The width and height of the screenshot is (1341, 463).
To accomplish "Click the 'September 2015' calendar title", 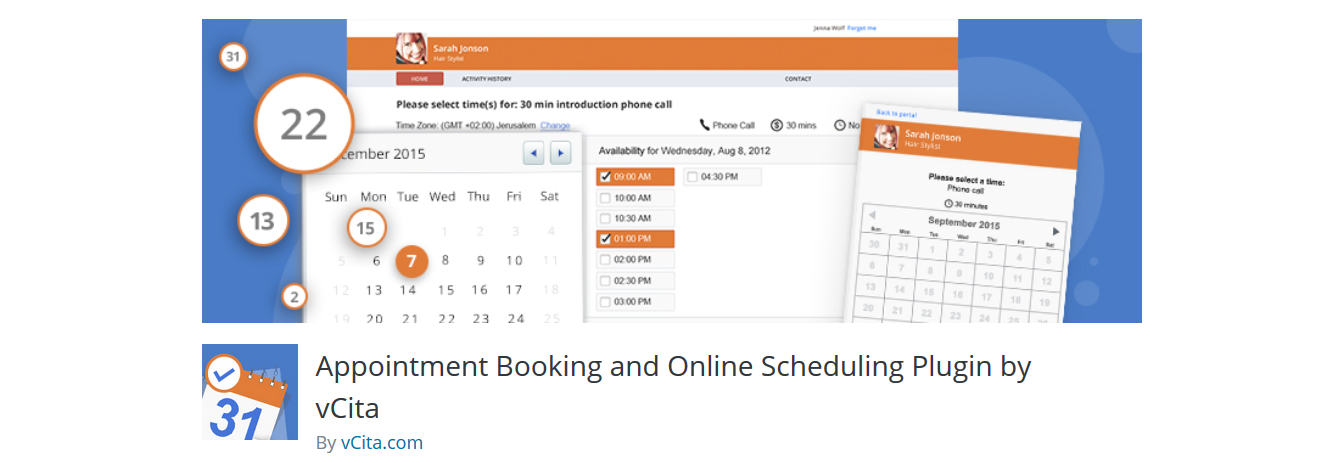I will [964, 222].
